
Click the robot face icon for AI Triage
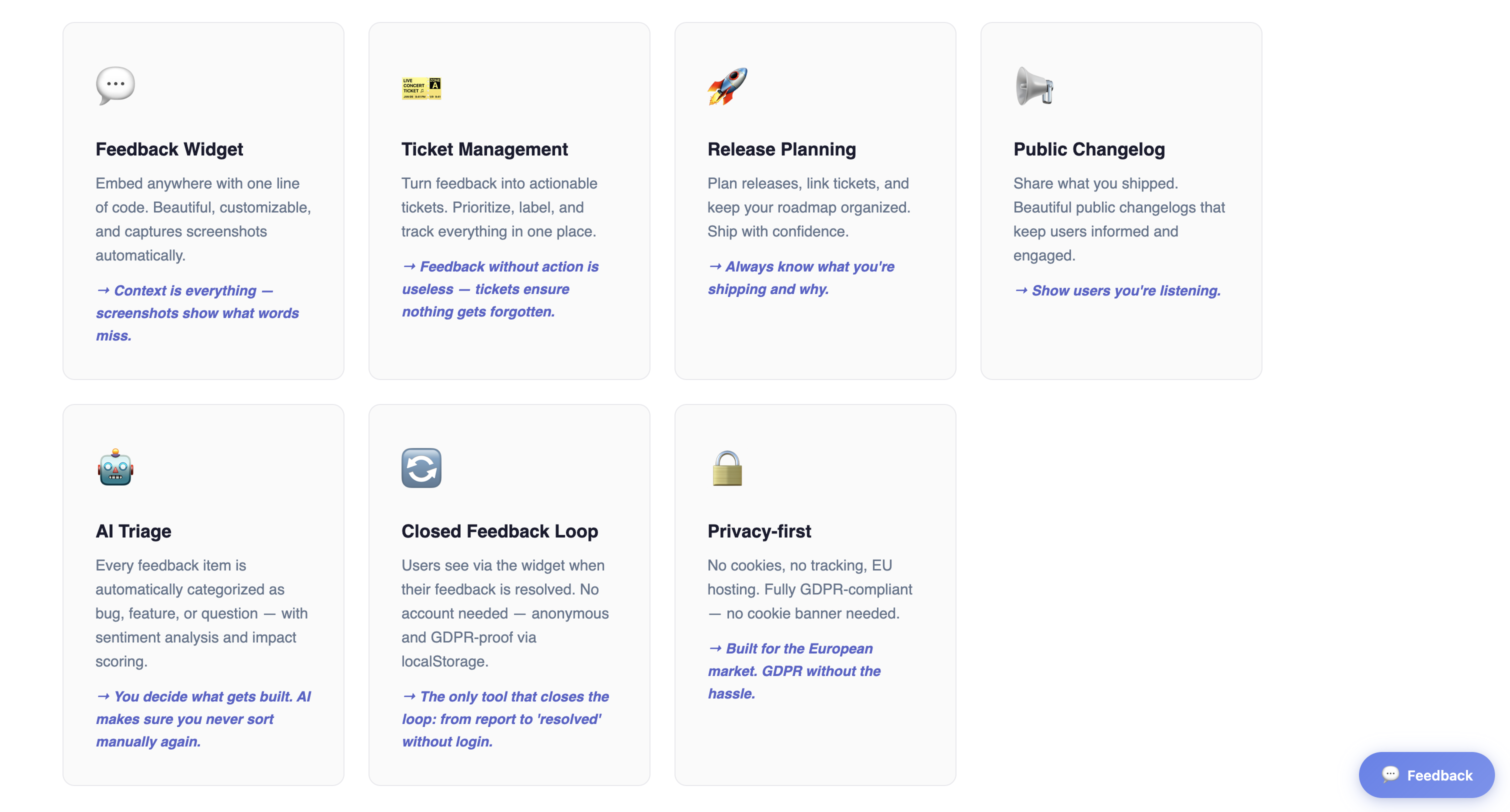pos(115,468)
